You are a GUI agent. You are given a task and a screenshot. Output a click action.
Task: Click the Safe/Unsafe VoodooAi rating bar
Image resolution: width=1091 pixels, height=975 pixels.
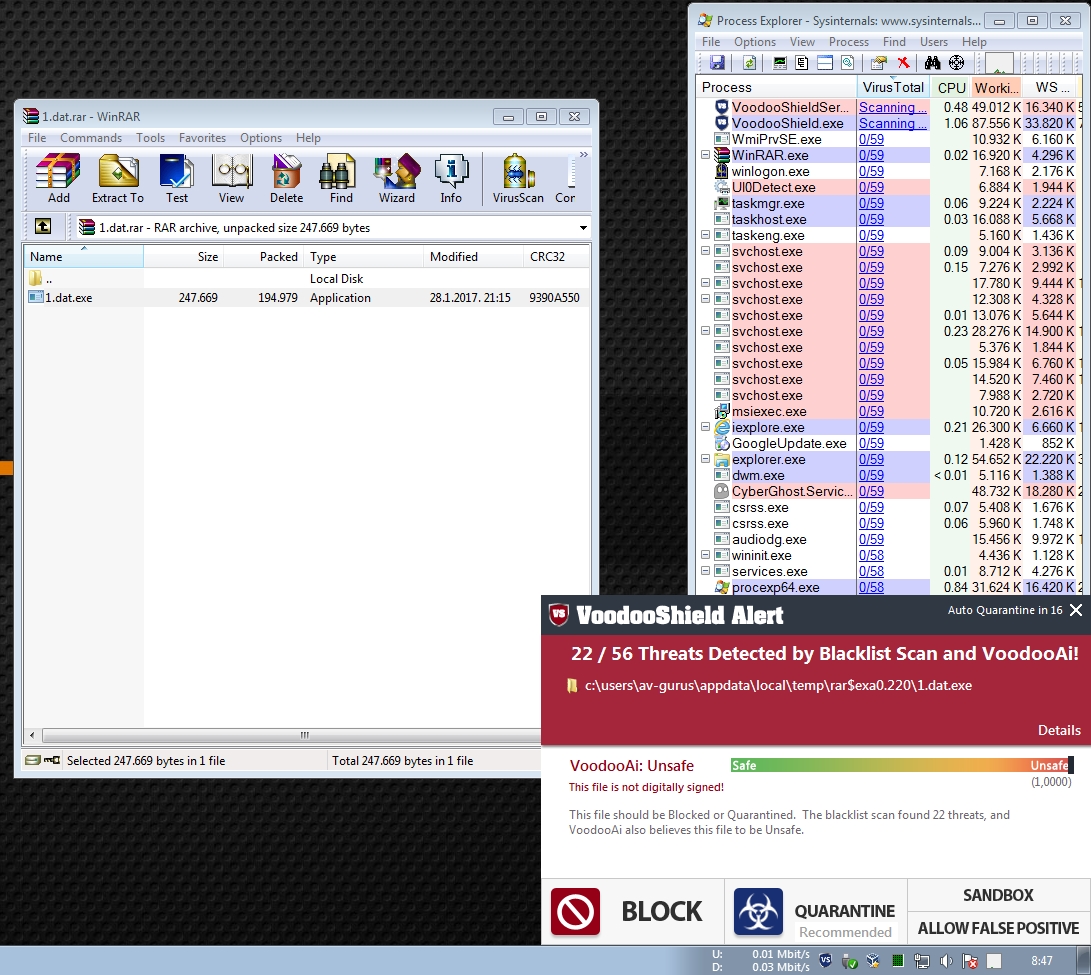(902, 766)
